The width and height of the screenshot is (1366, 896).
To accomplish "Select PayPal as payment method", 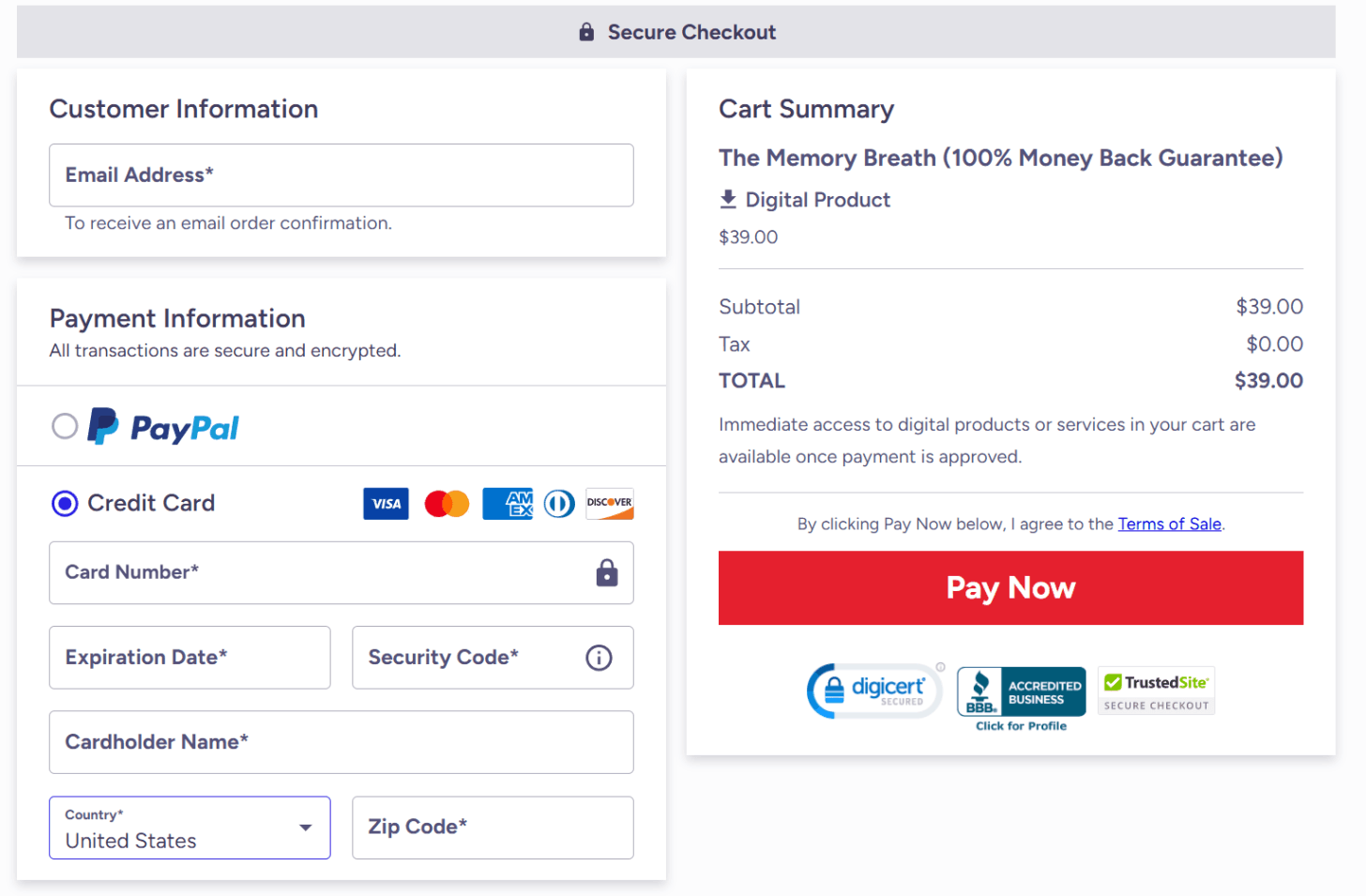I will point(65,426).
